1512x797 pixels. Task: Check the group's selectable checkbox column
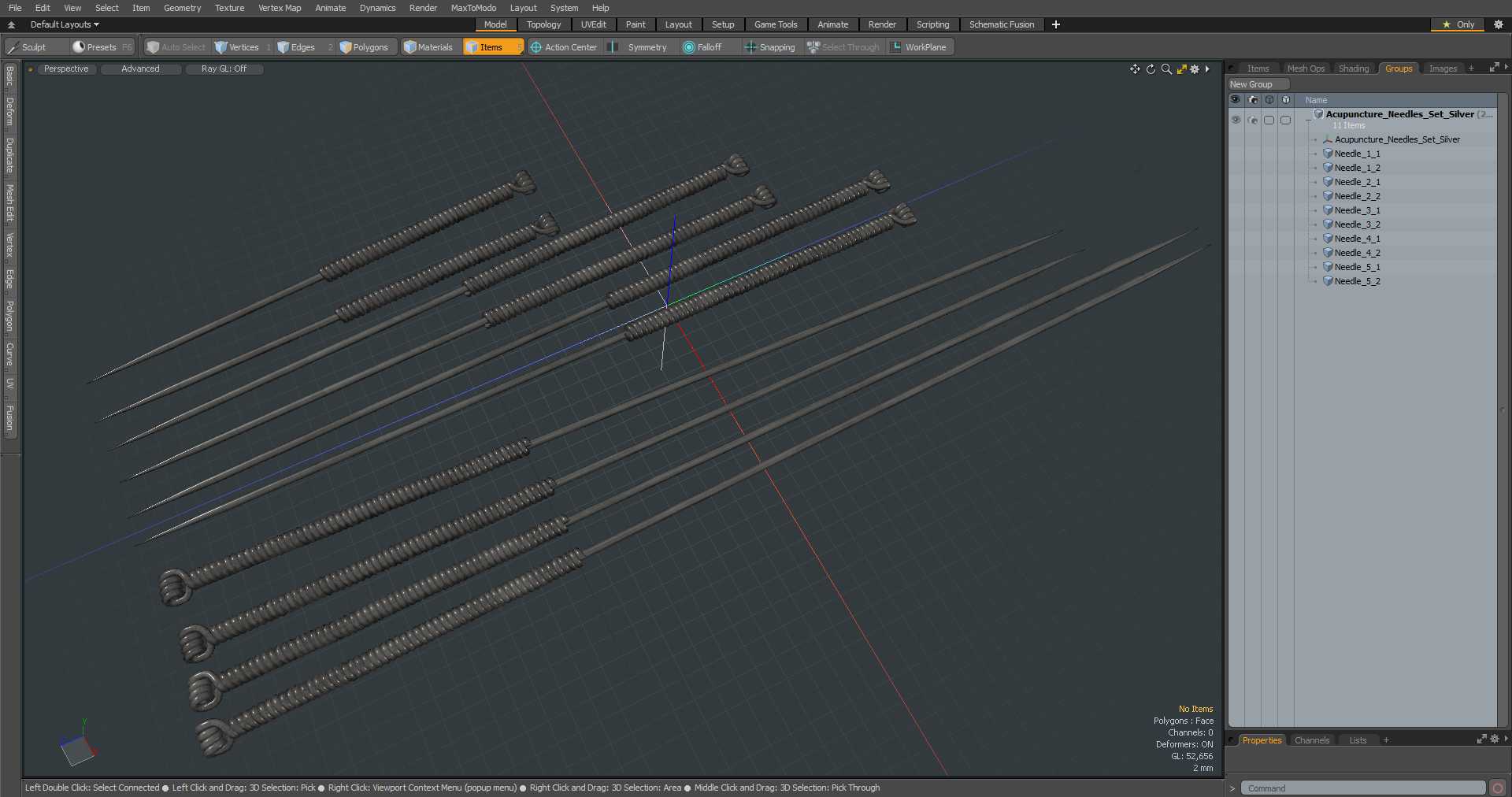[1285, 120]
